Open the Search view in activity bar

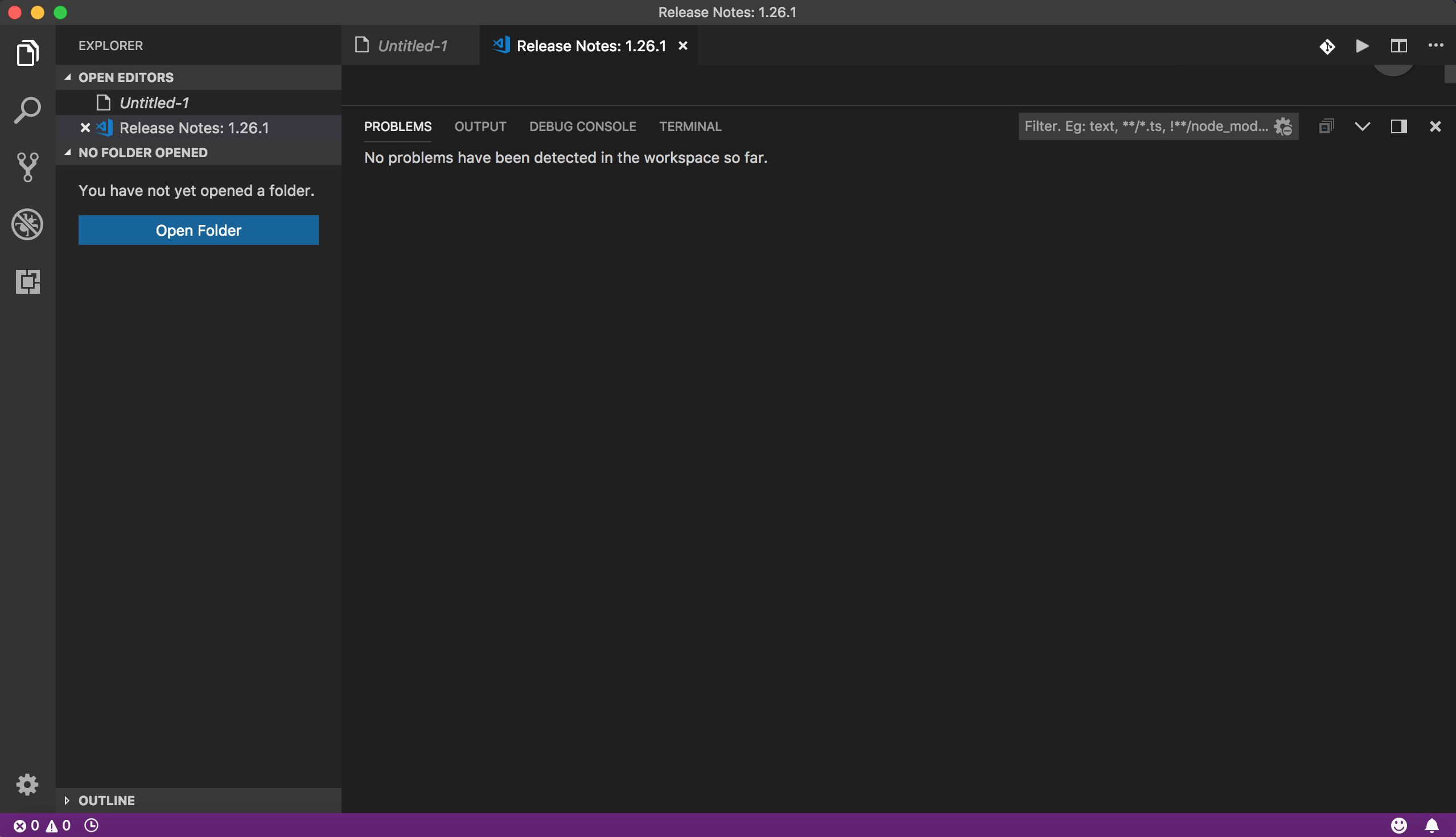coord(27,110)
